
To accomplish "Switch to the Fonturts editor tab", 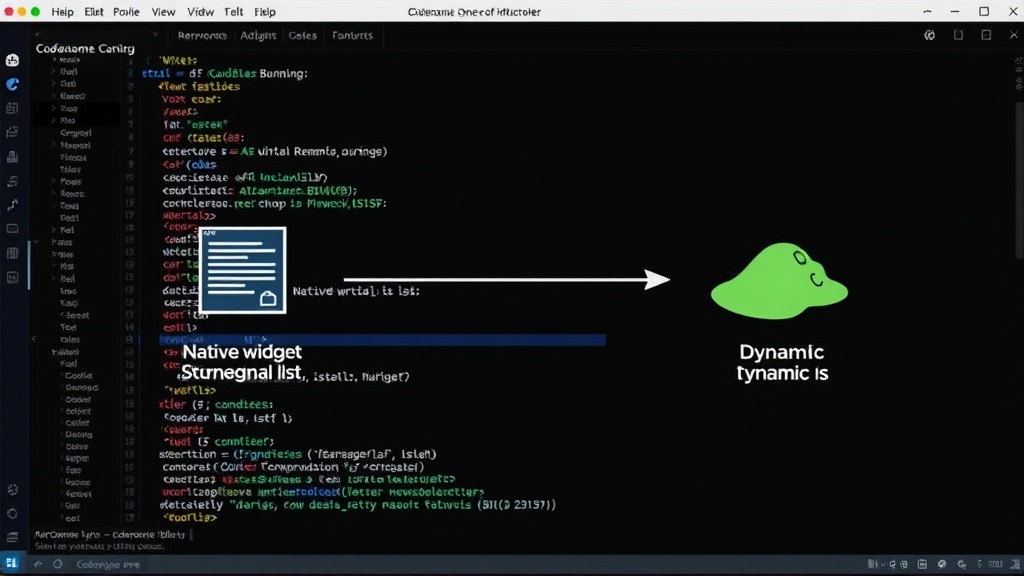I will pos(352,35).
